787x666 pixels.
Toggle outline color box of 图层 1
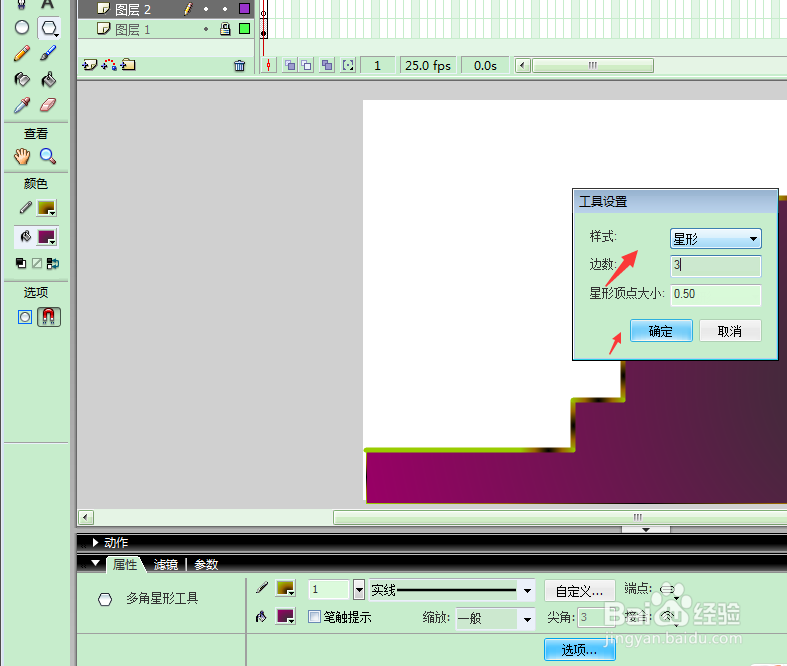(244, 29)
